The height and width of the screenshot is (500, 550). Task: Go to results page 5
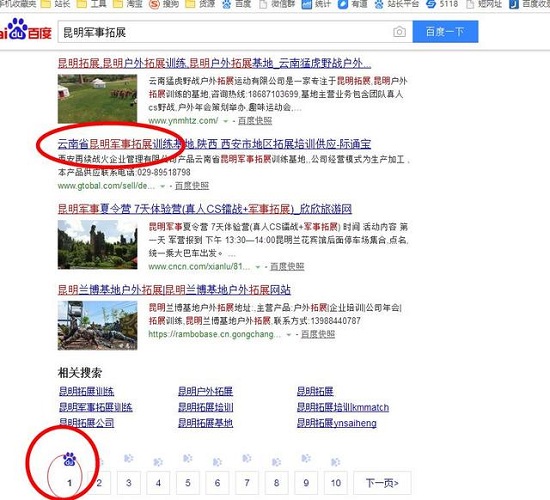coord(188,483)
